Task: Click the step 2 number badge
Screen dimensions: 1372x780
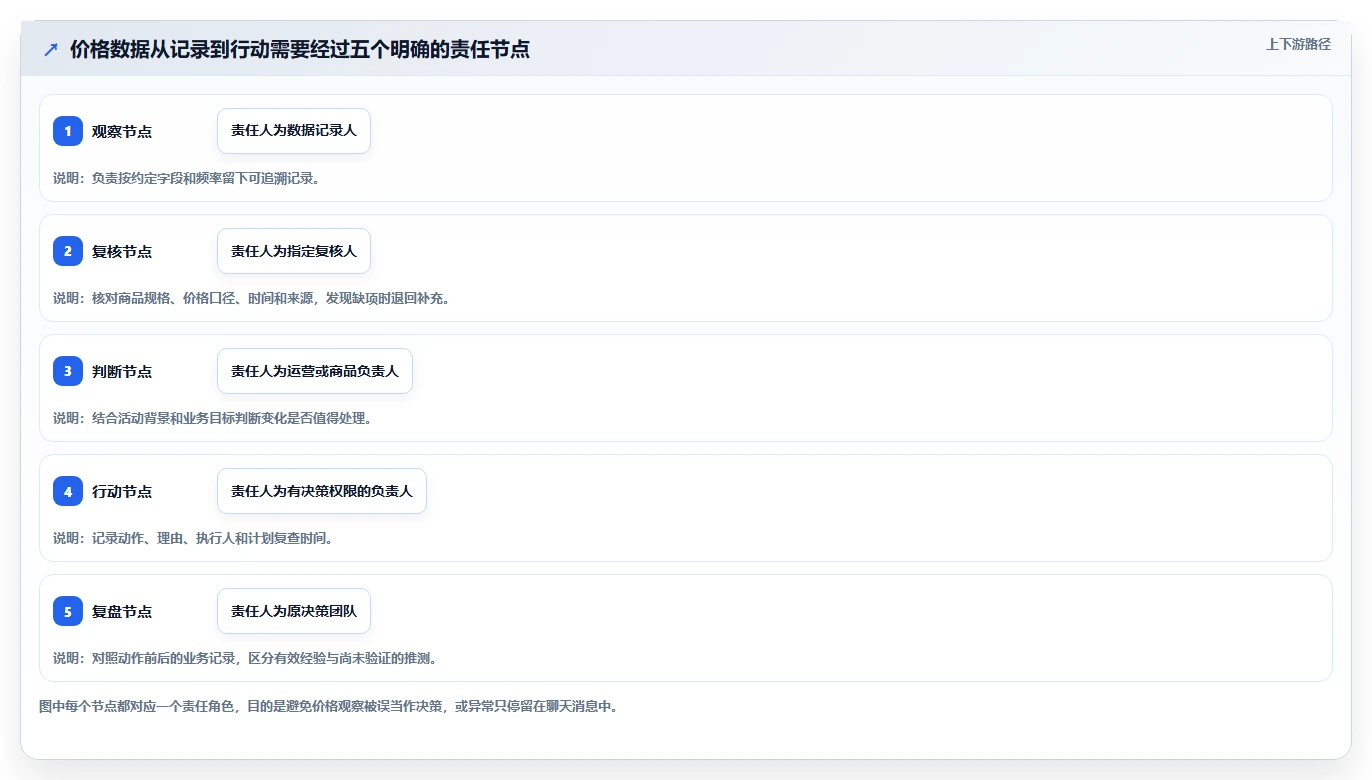Action: (68, 251)
